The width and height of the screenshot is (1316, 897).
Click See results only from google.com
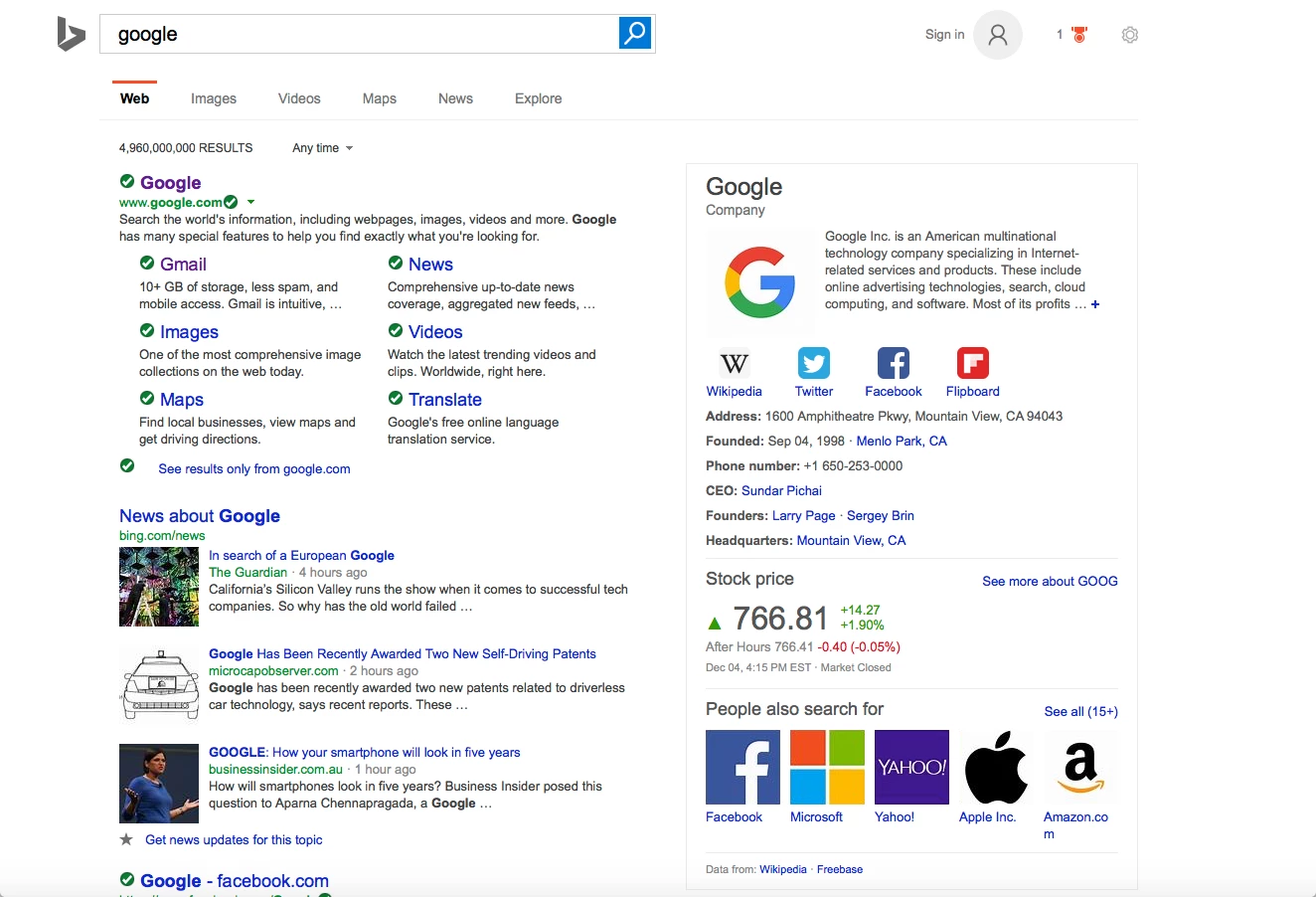coord(253,469)
